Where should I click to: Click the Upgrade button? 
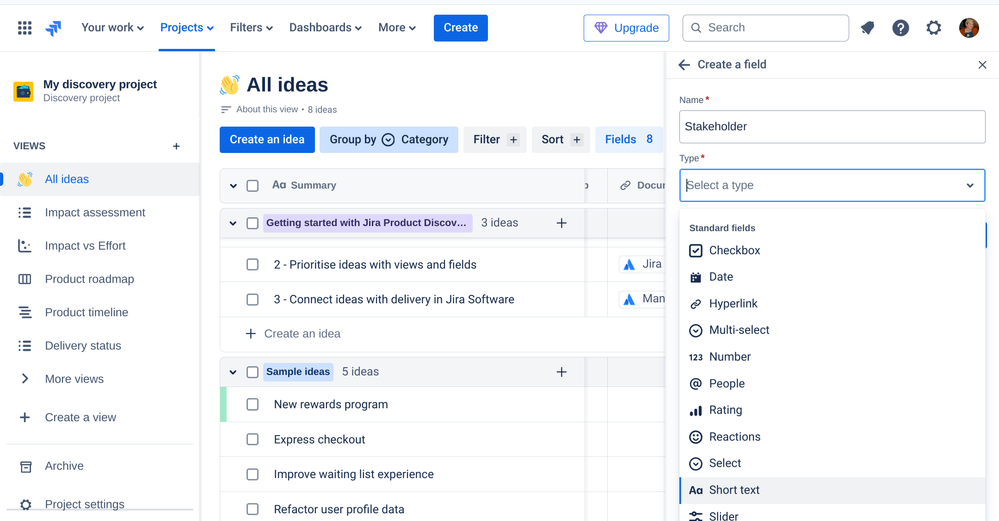[626, 28]
